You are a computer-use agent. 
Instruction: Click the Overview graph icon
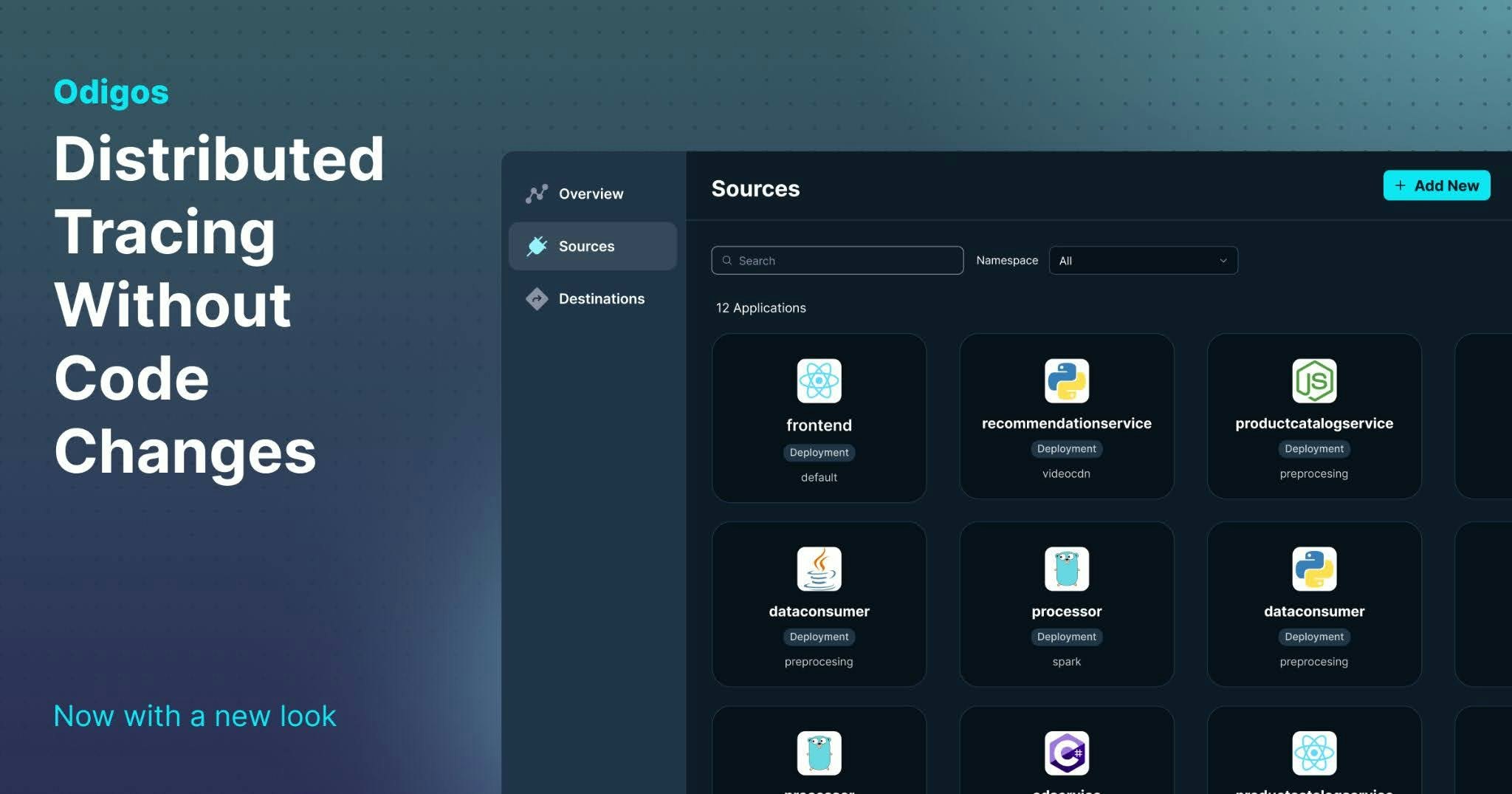click(537, 194)
